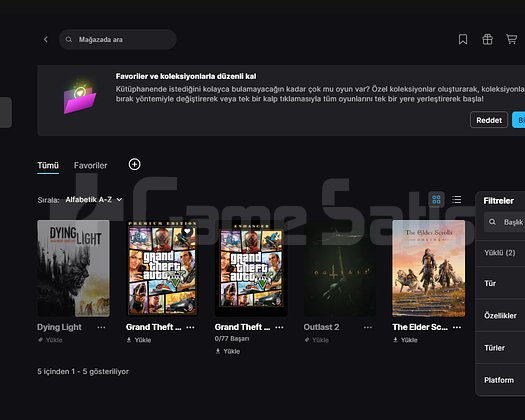Click the filter title search magnifier icon
This screenshot has height=420, width=525.
click(x=492, y=222)
